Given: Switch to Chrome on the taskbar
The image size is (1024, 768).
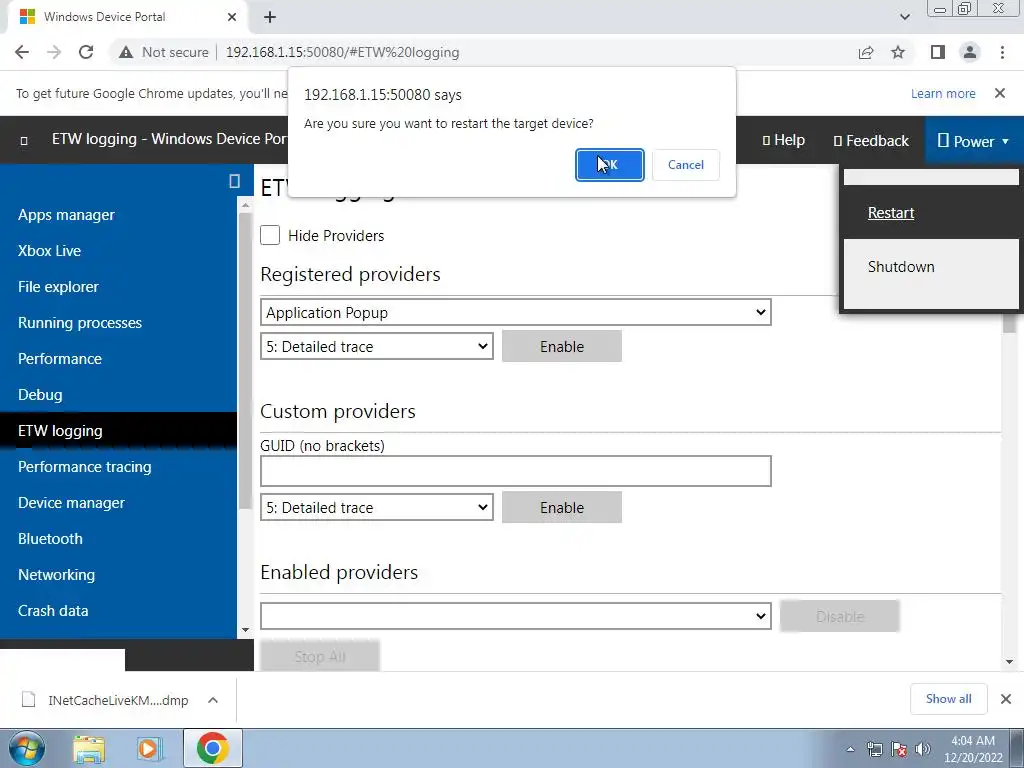Looking at the screenshot, I should point(212,748).
